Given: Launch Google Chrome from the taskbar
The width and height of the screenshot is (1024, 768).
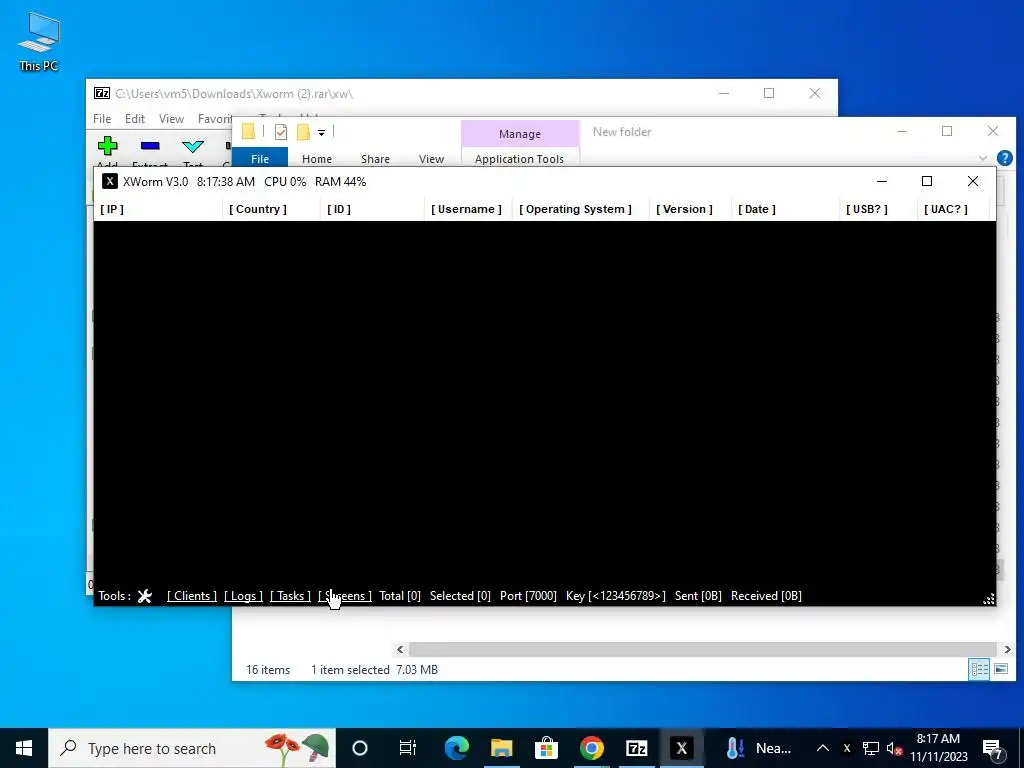Looking at the screenshot, I should pos(592,748).
